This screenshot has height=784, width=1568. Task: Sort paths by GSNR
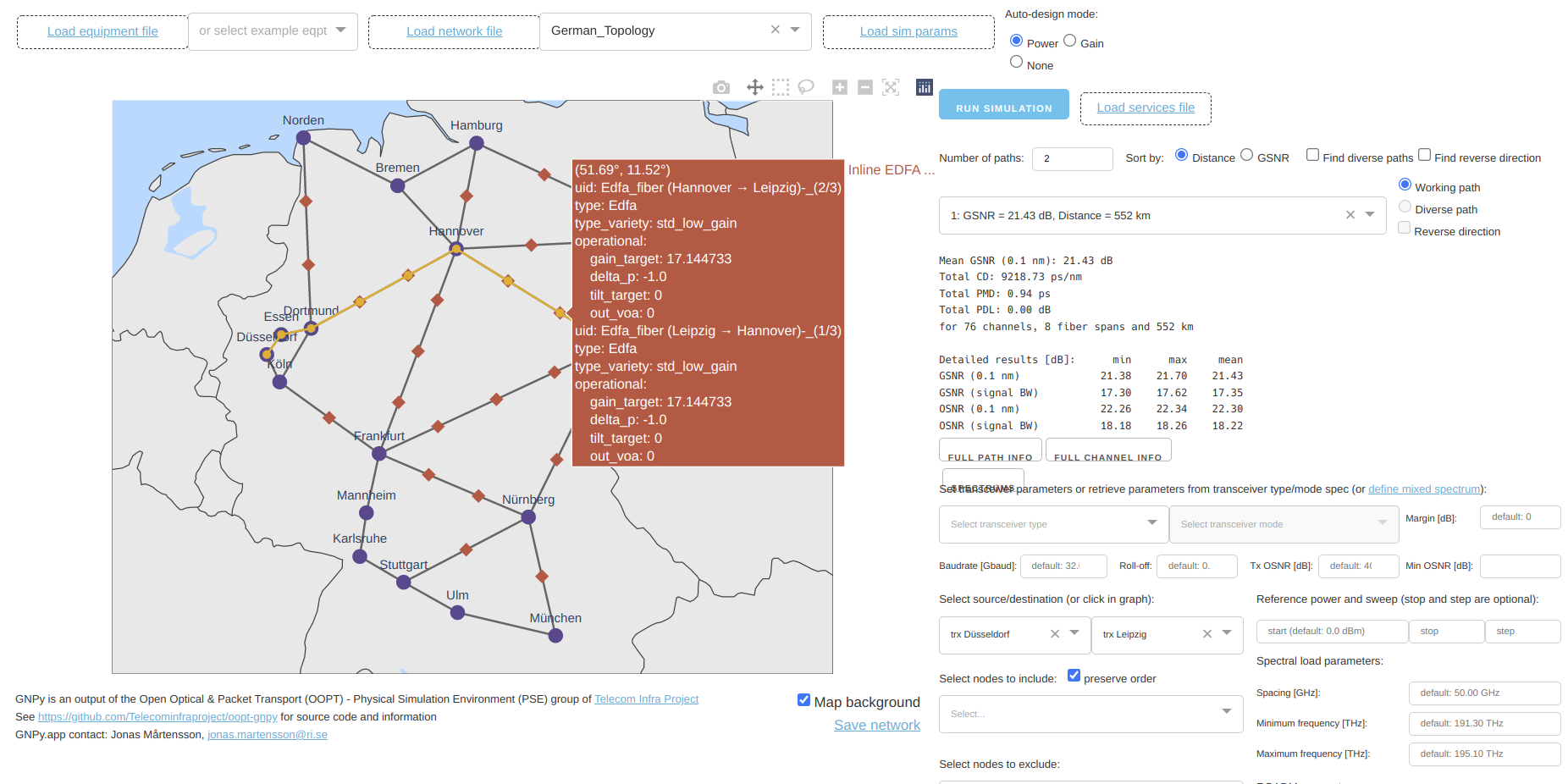[1246, 155]
